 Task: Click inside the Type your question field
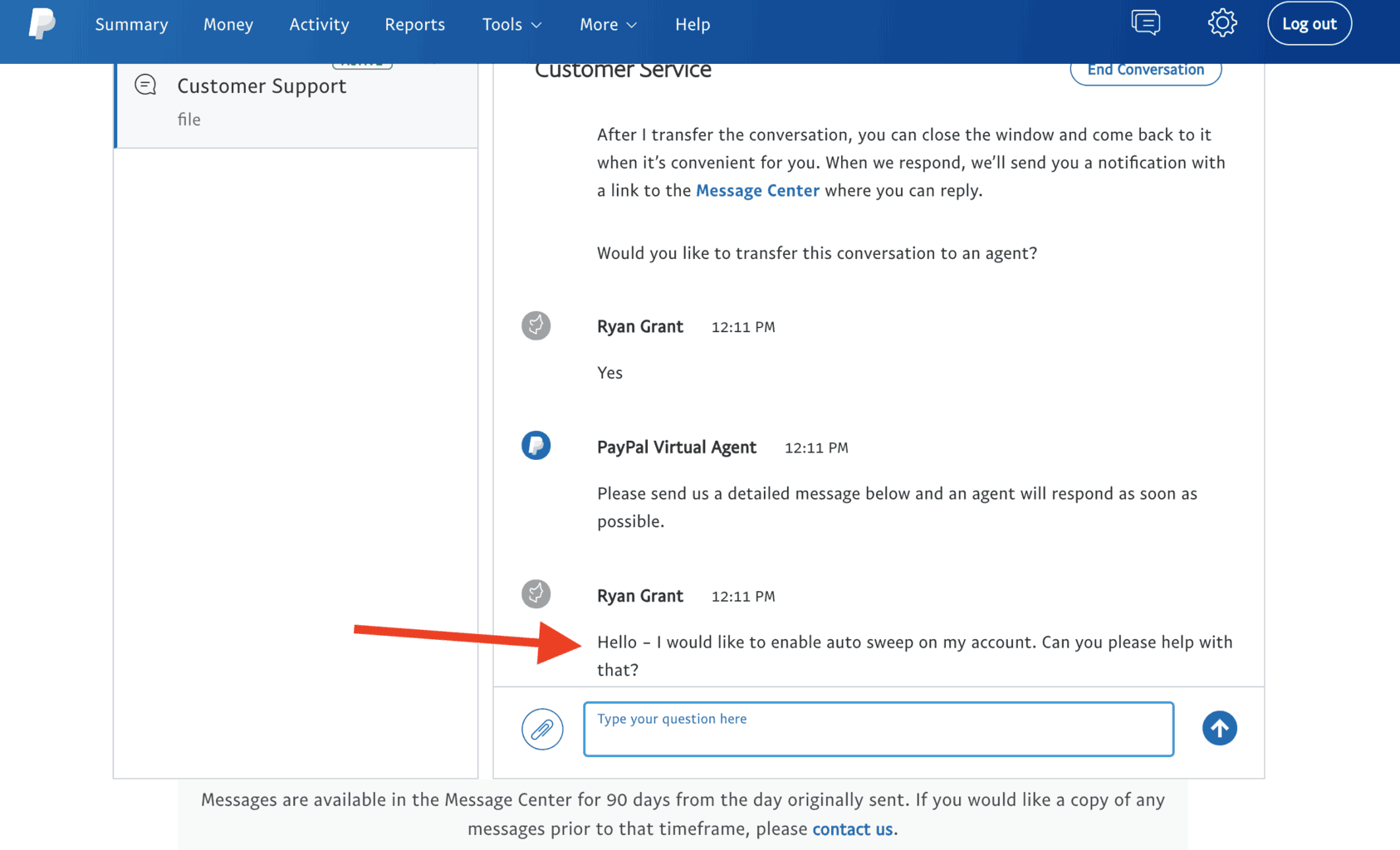tap(878, 729)
